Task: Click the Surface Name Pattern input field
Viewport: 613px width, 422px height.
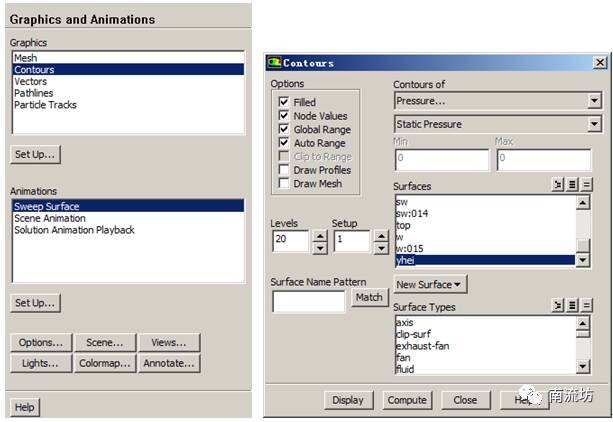Action: 309,301
